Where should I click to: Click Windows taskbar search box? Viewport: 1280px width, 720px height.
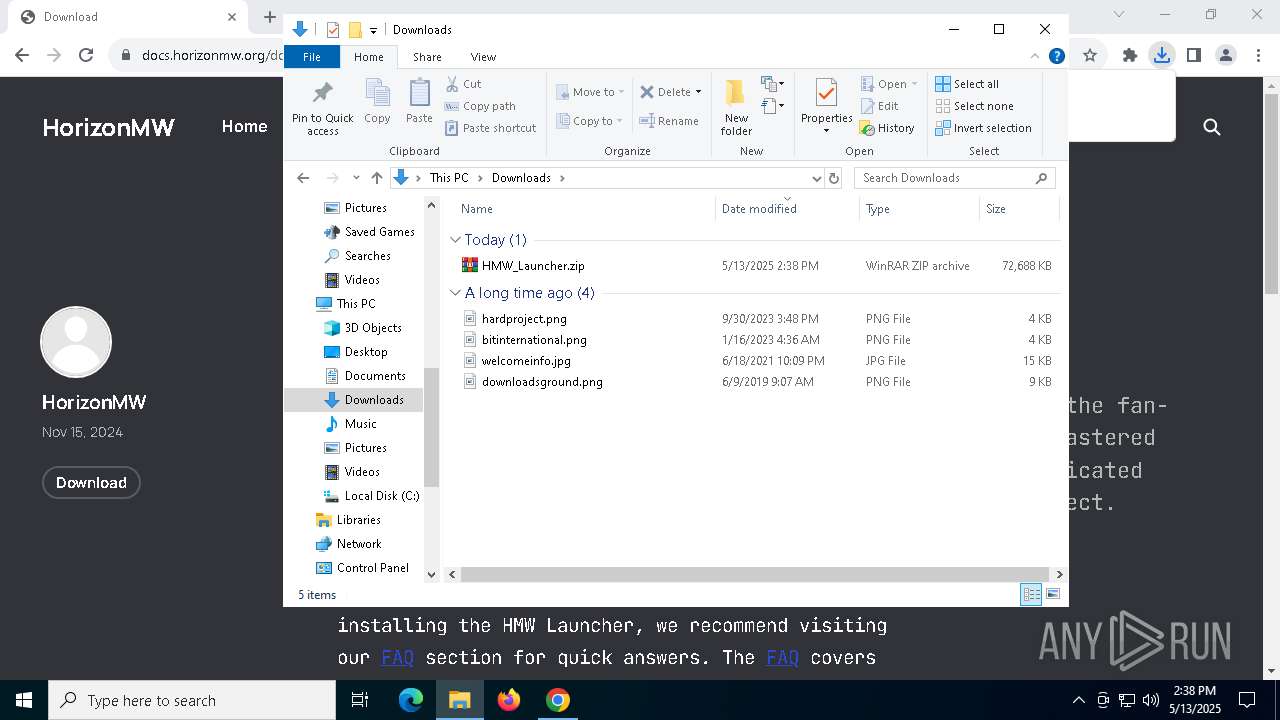pyautogui.click(x=192, y=700)
